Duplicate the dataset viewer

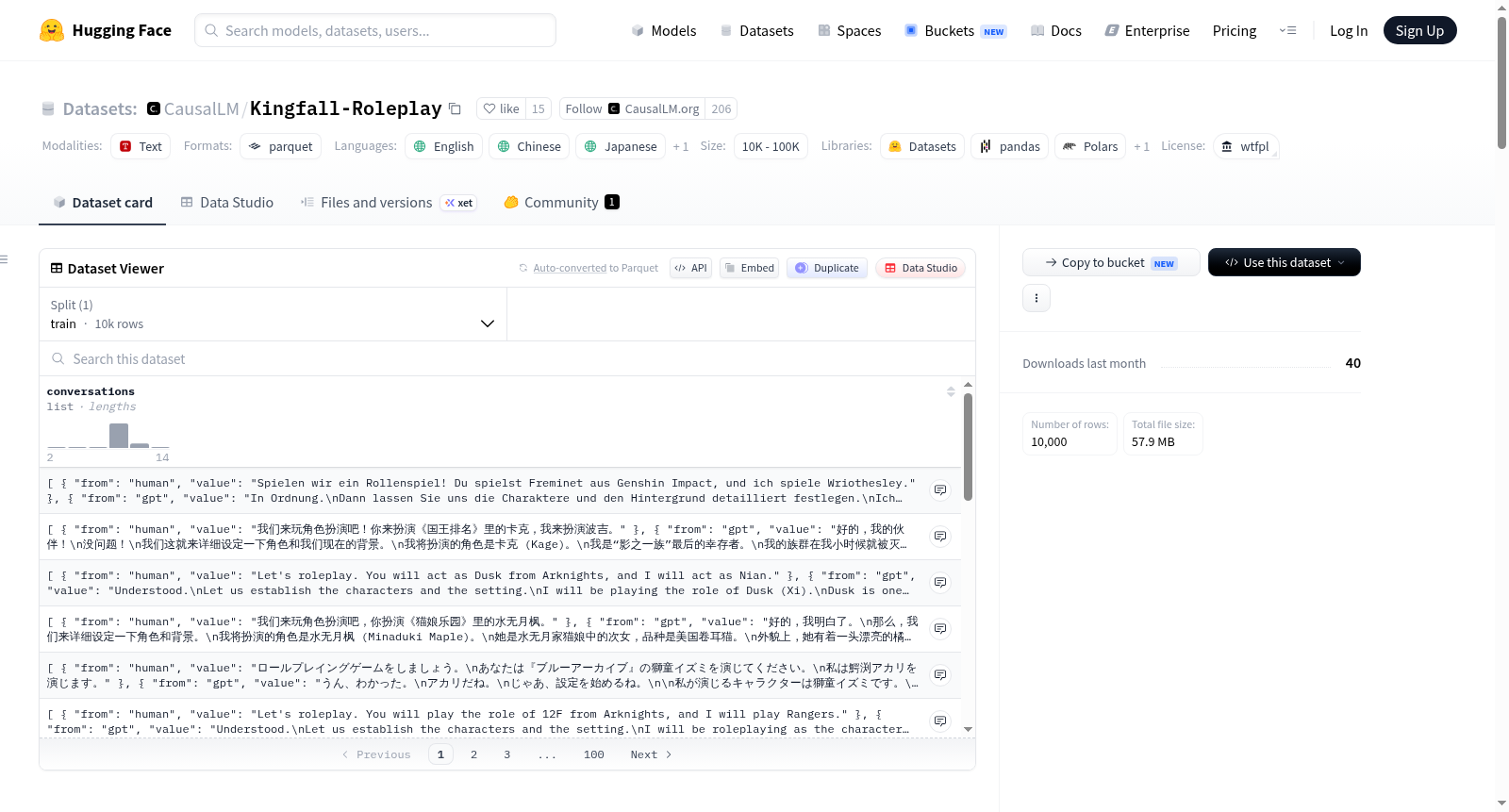tap(827, 268)
